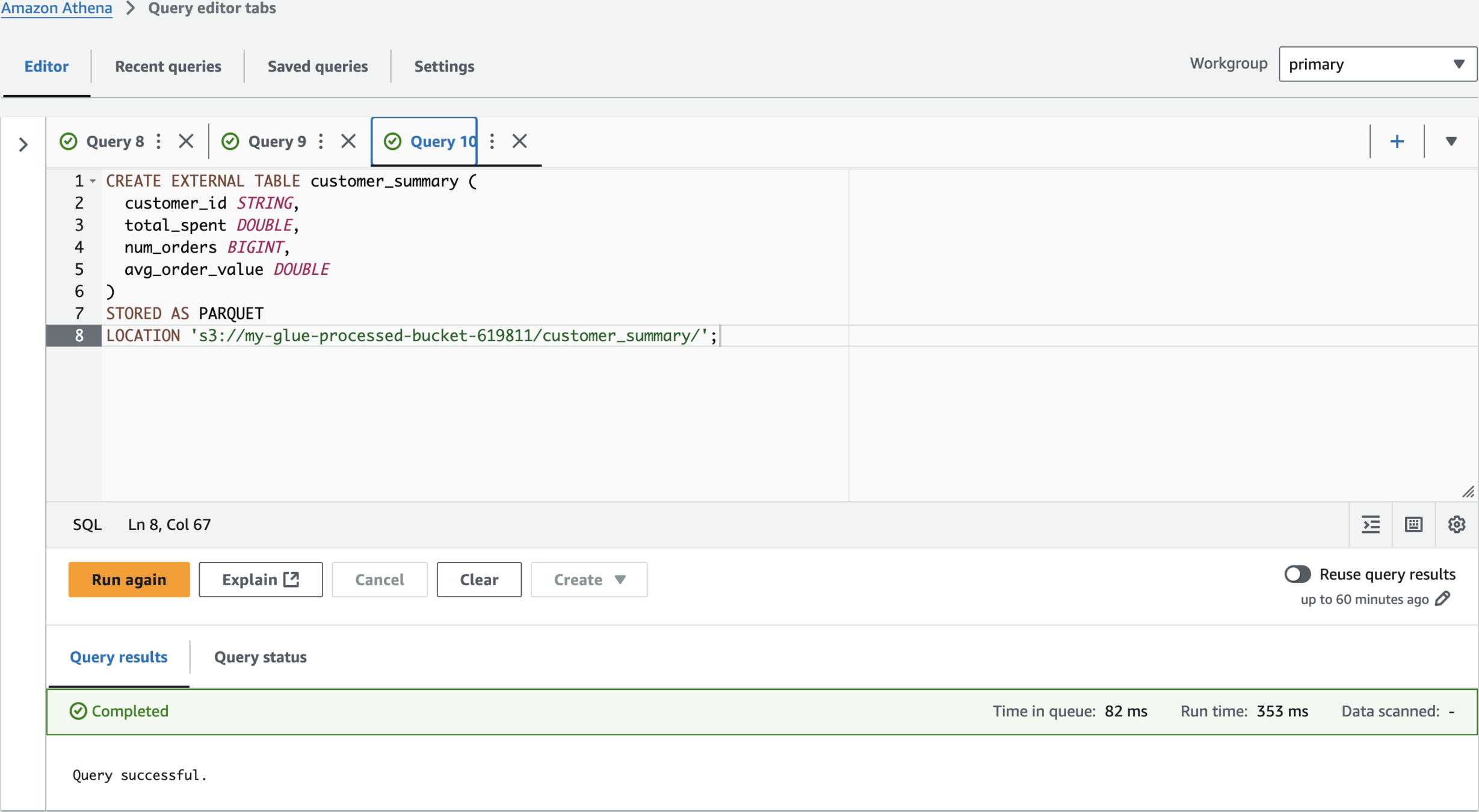Collapse code fold arrow on line 1

(93, 181)
